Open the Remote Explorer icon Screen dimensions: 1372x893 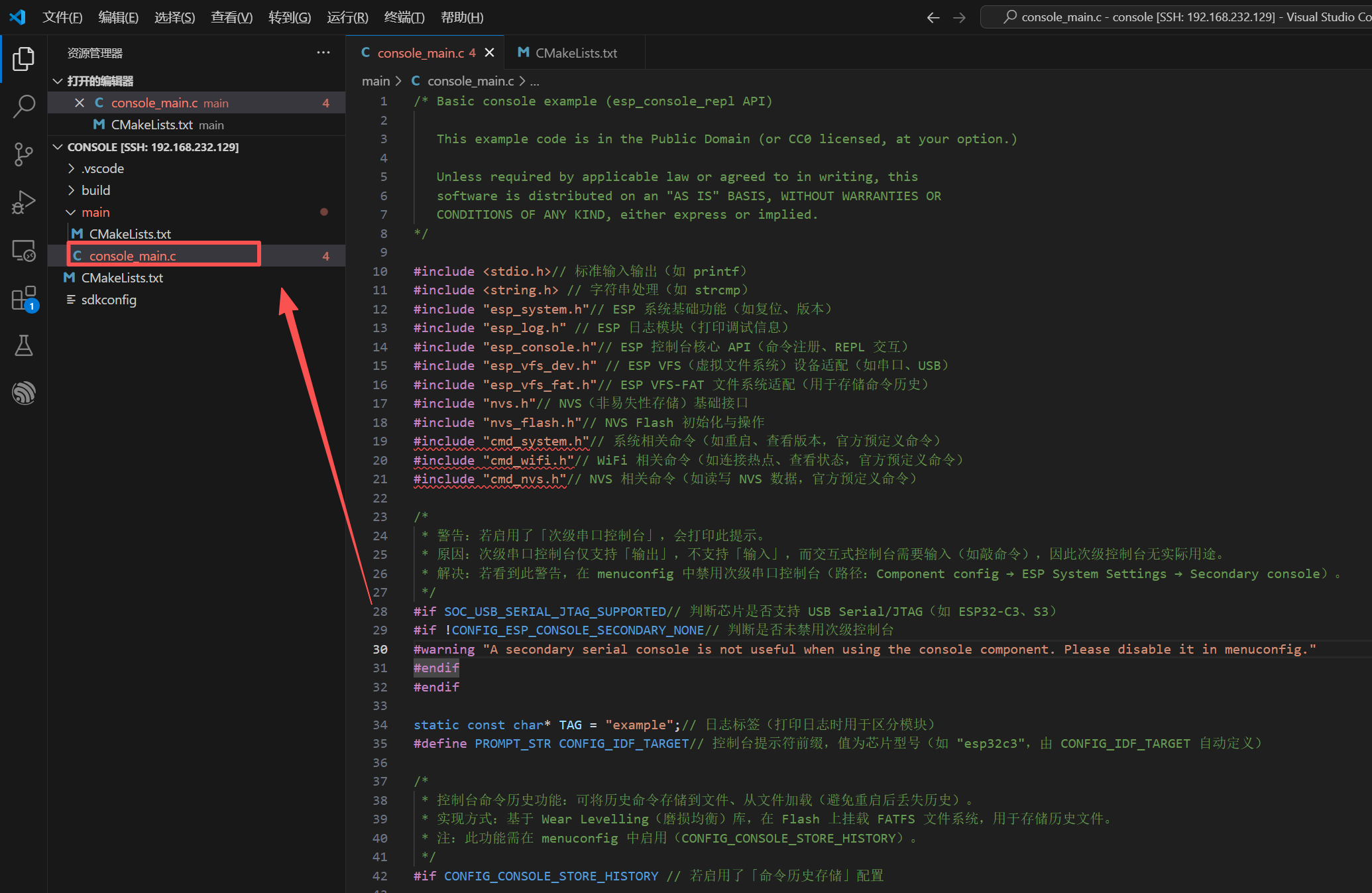point(23,251)
